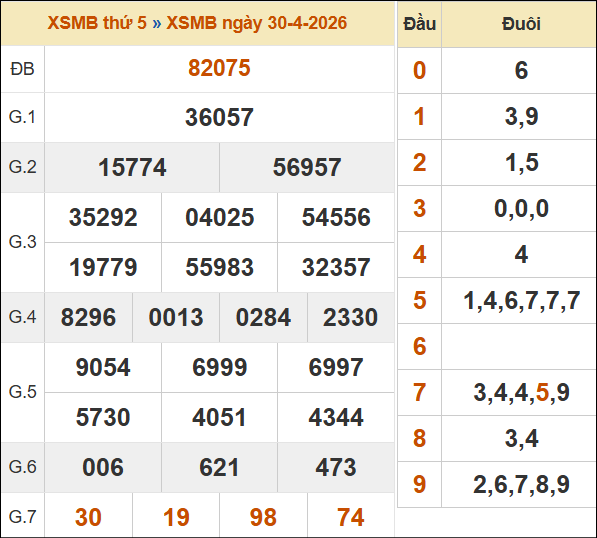Screen dimensions: 597x538
Task: Open the XSMB thứ 5 link
Action: (97, 23)
